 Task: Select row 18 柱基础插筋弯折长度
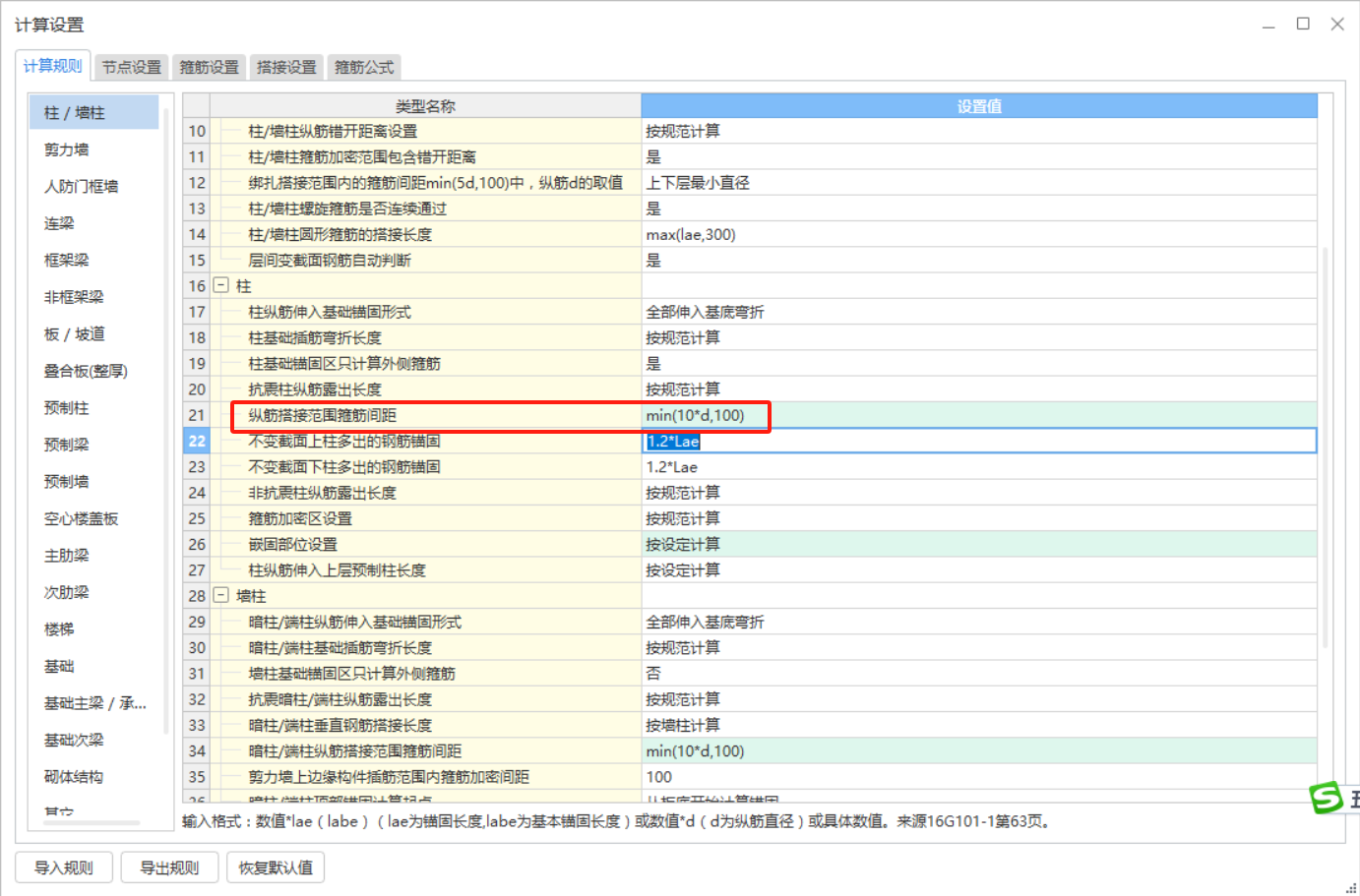(x=314, y=337)
